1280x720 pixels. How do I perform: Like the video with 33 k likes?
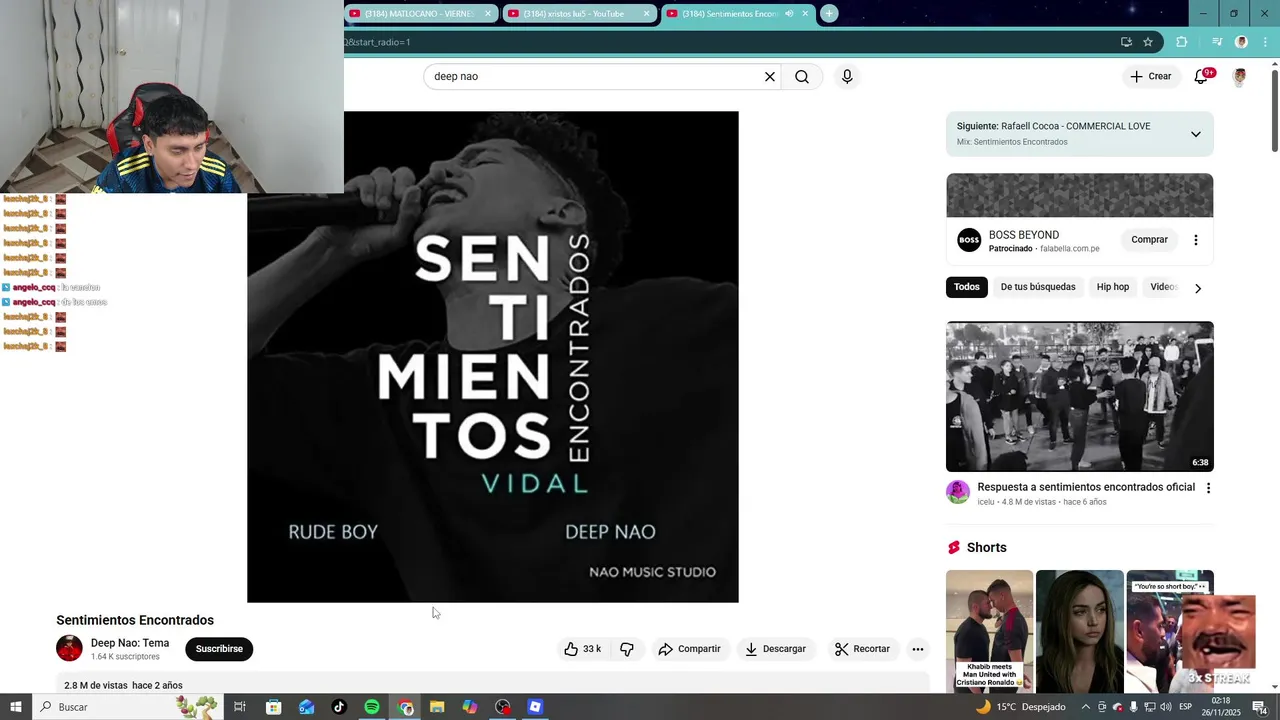click(583, 649)
